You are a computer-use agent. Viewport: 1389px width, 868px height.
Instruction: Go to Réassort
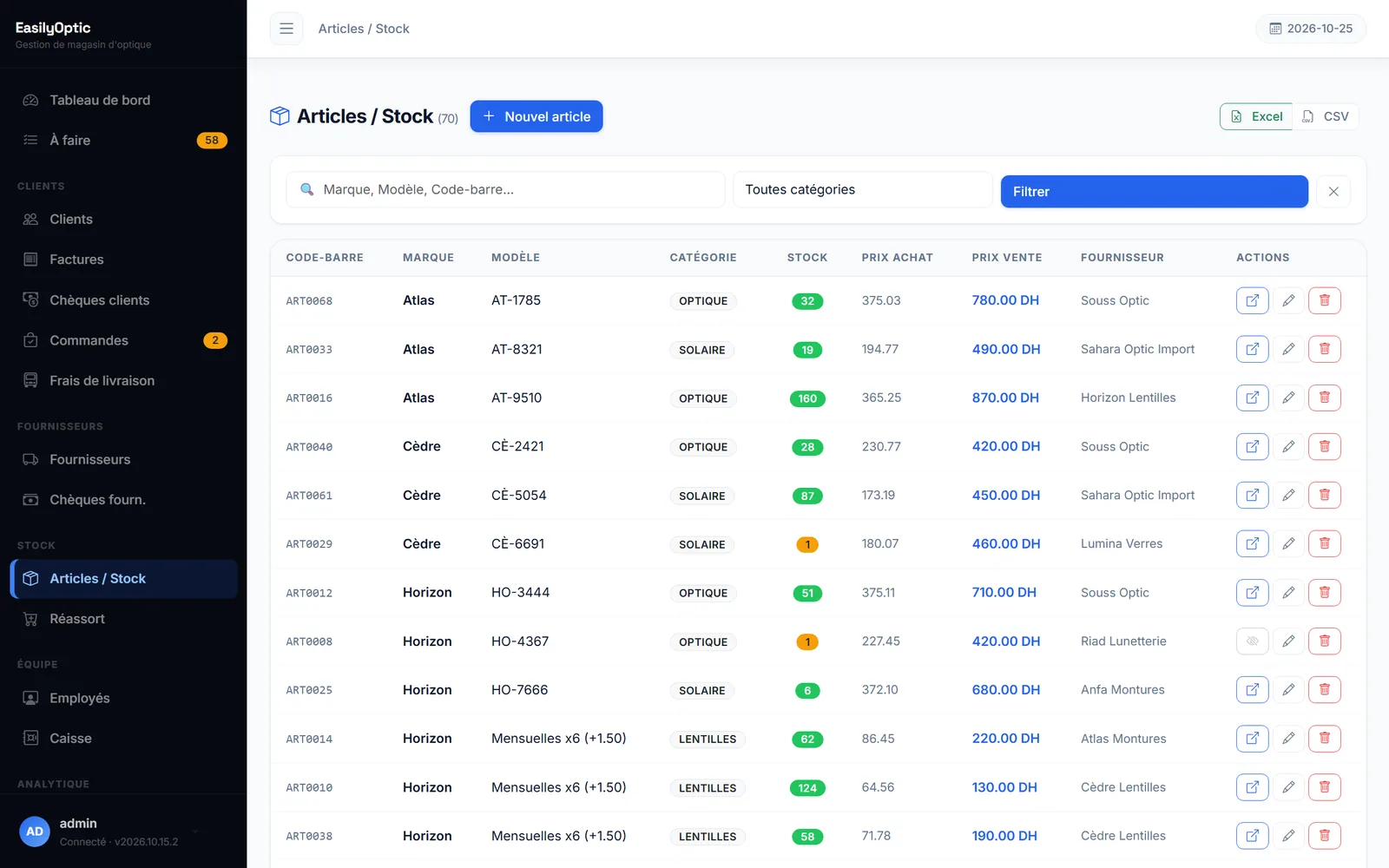(123, 619)
